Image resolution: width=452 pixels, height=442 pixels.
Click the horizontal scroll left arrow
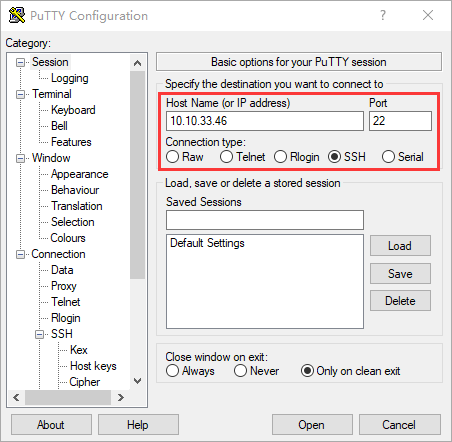click(x=16, y=397)
